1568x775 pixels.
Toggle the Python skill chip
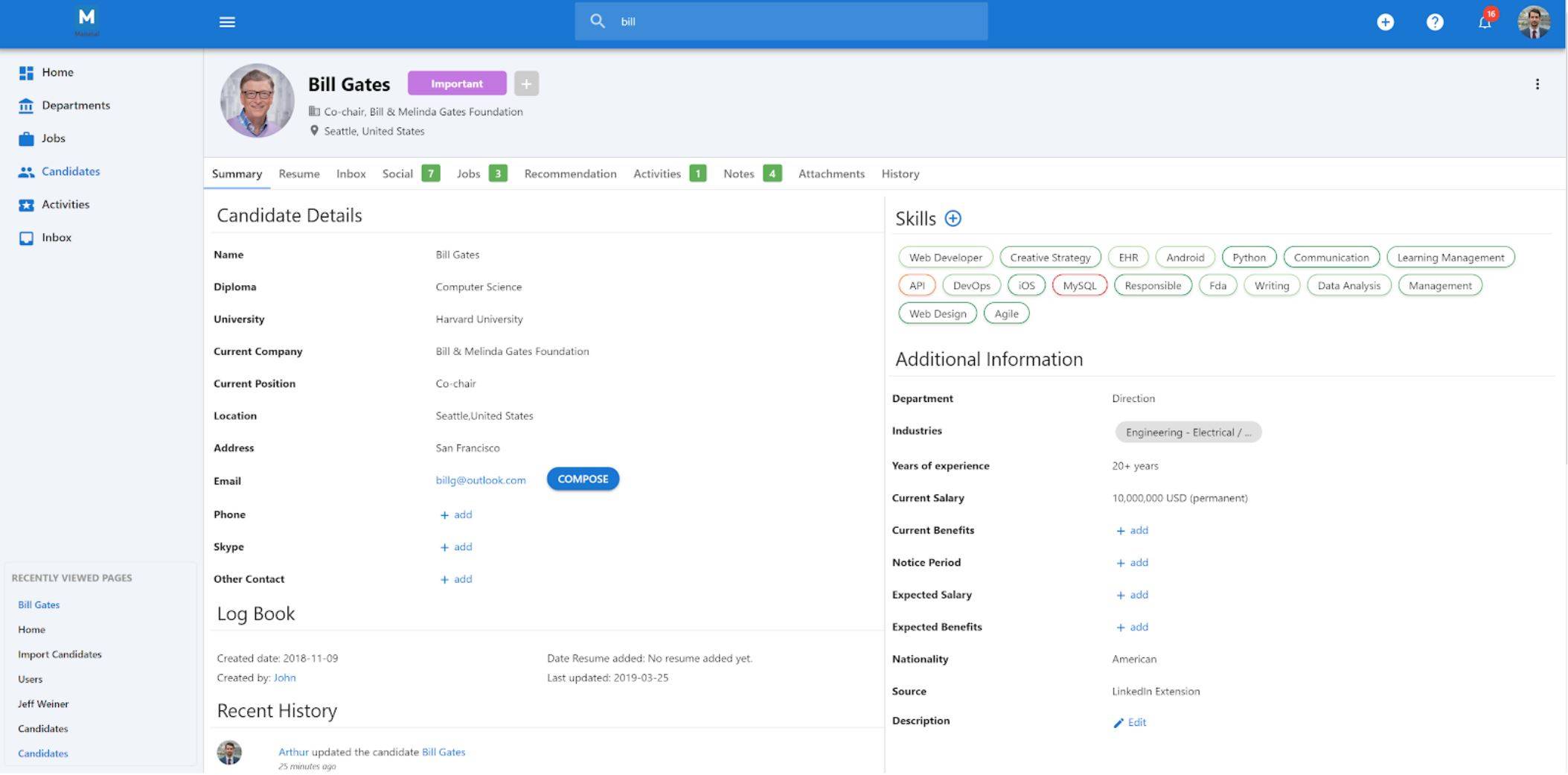pyautogui.click(x=1248, y=257)
